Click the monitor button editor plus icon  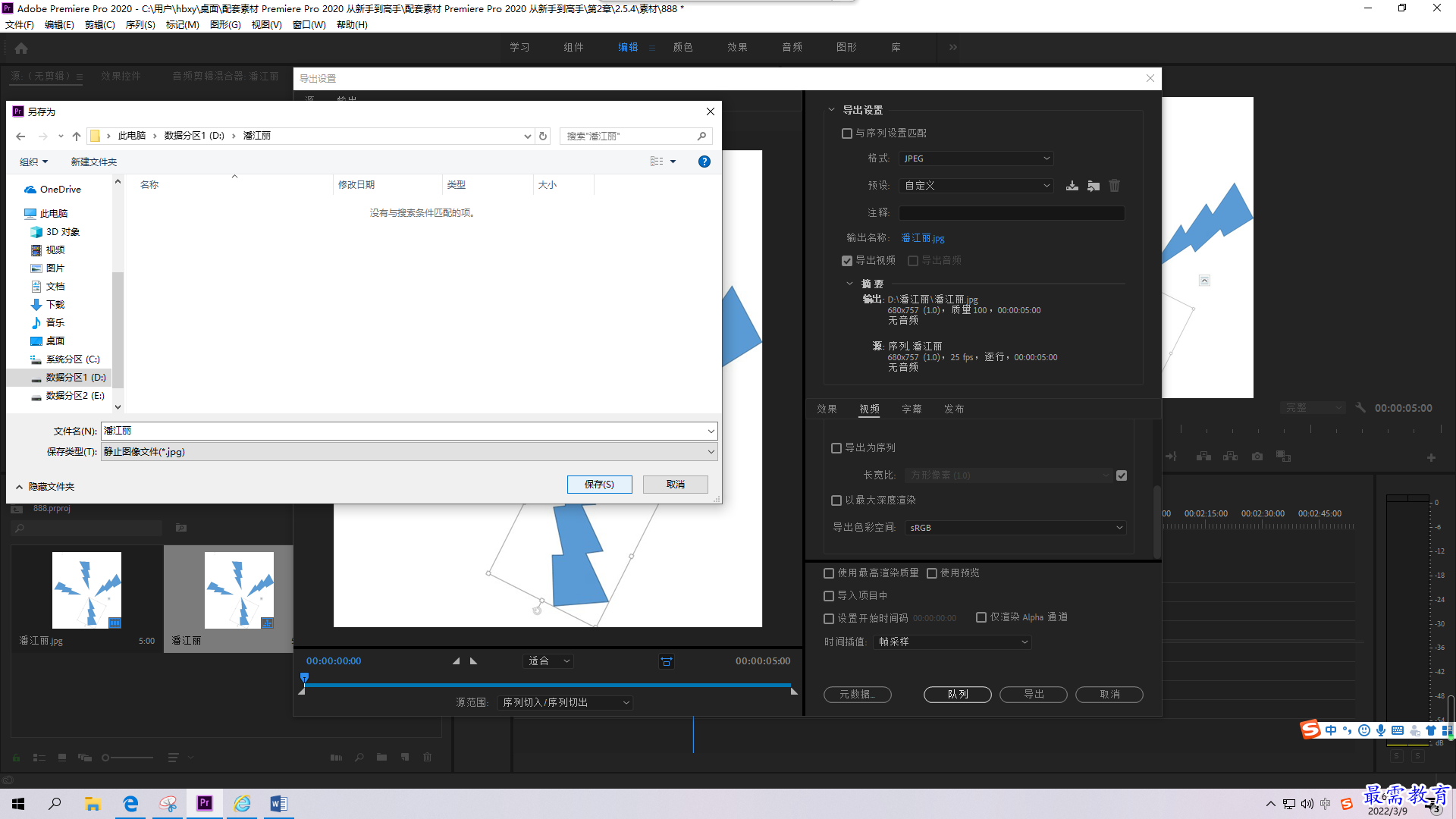click(1431, 457)
